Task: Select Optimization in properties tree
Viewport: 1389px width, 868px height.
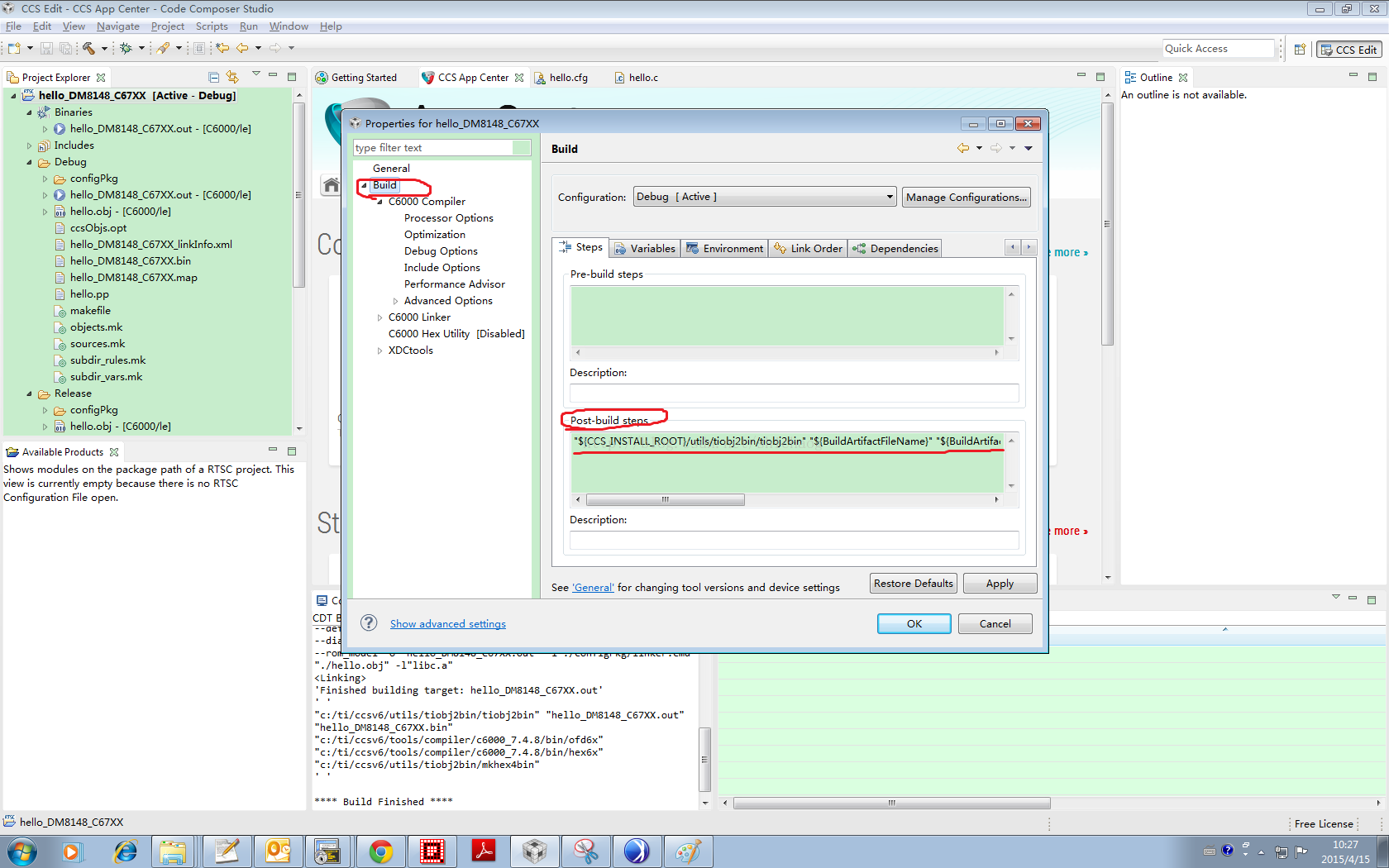Action: click(x=434, y=234)
